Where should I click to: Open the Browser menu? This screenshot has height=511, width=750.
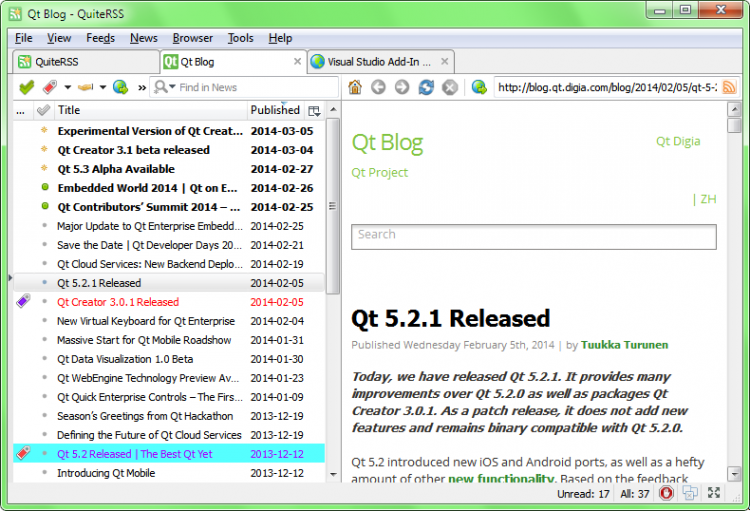click(193, 38)
